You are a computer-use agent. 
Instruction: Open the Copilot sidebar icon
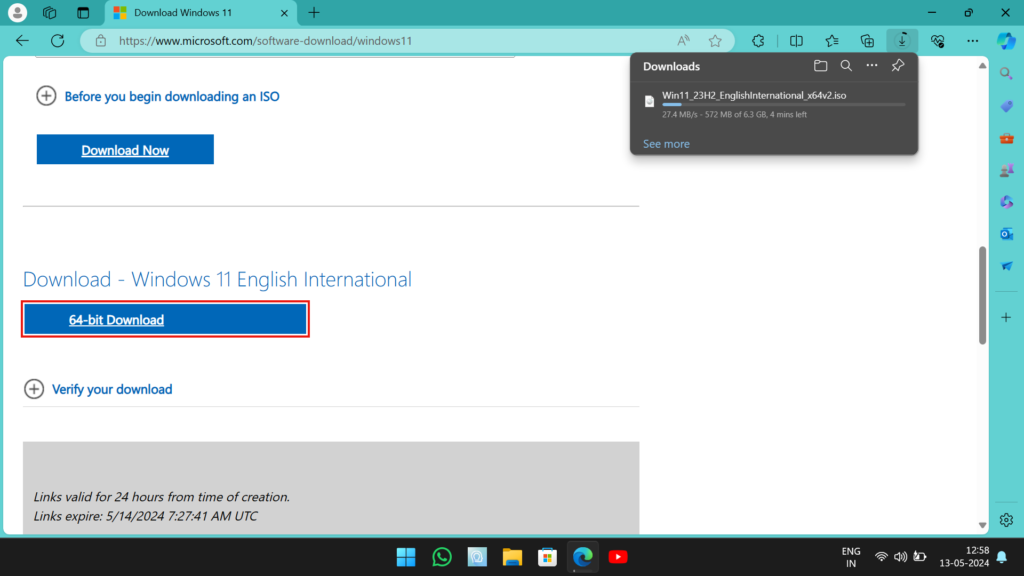point(1006,40)
